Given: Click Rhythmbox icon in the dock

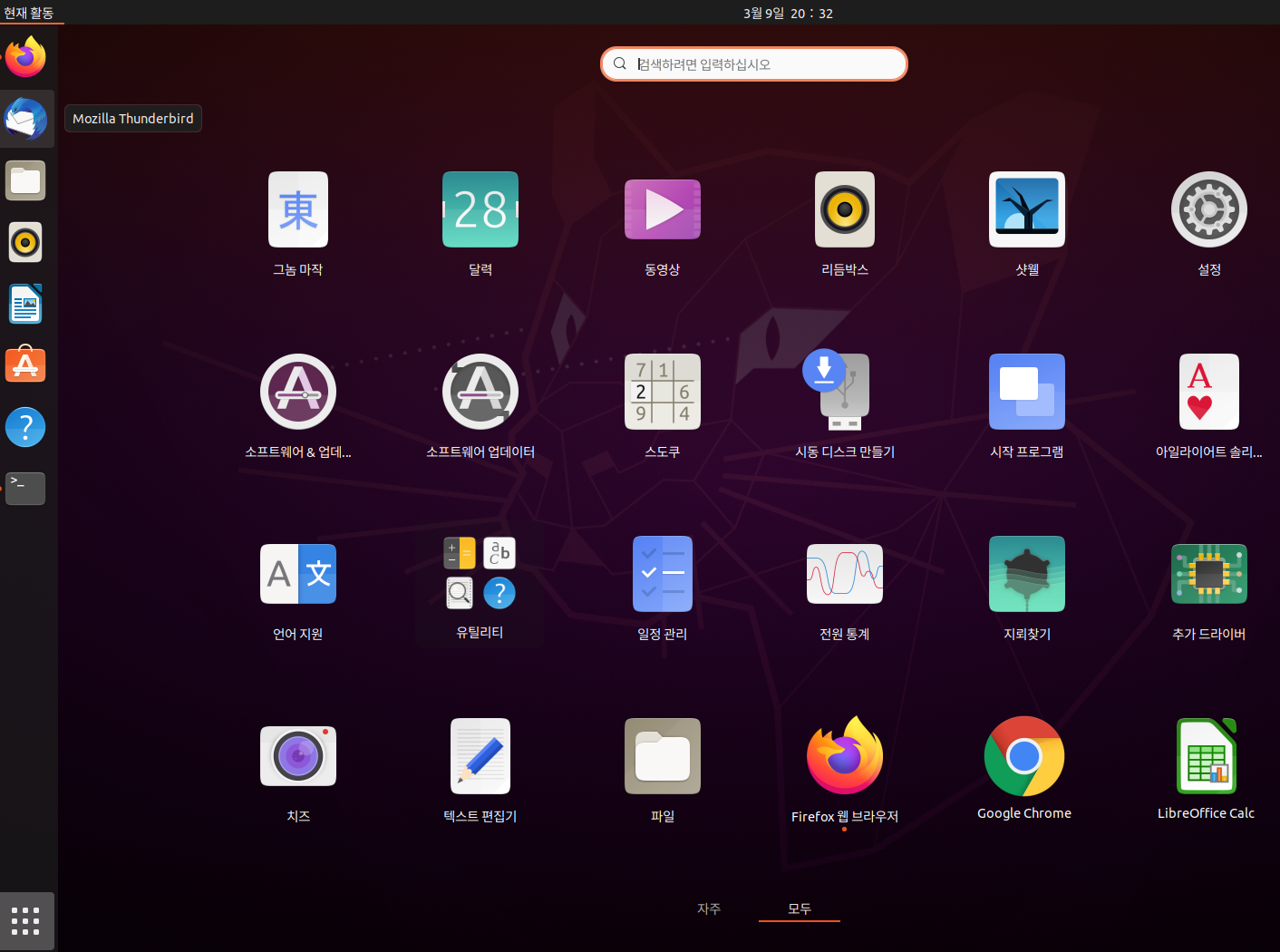Looking at the screenshot, I should pyautogui.click(x=25, y=242).
